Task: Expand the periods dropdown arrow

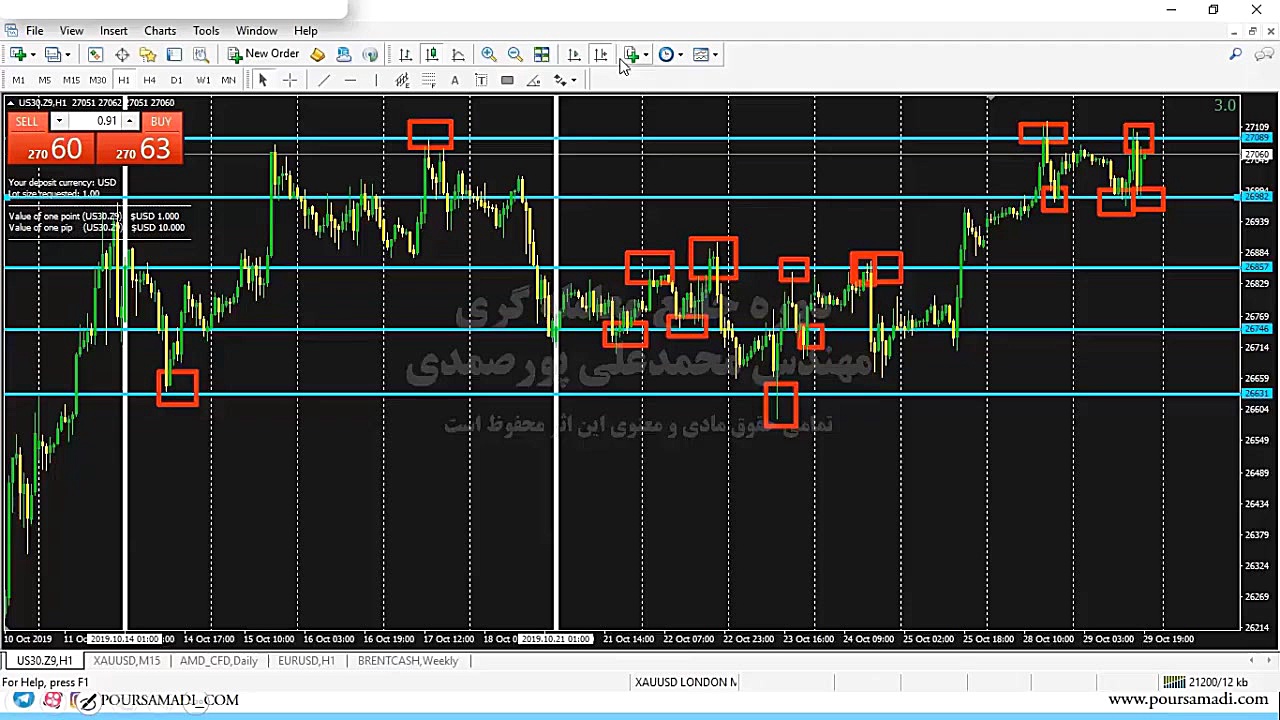Action: [x=681, y=55]
